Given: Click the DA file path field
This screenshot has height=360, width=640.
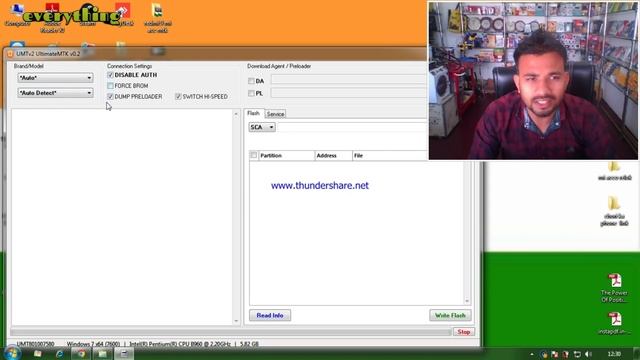Looking at the screenshot, I should [x=349, y=80].
